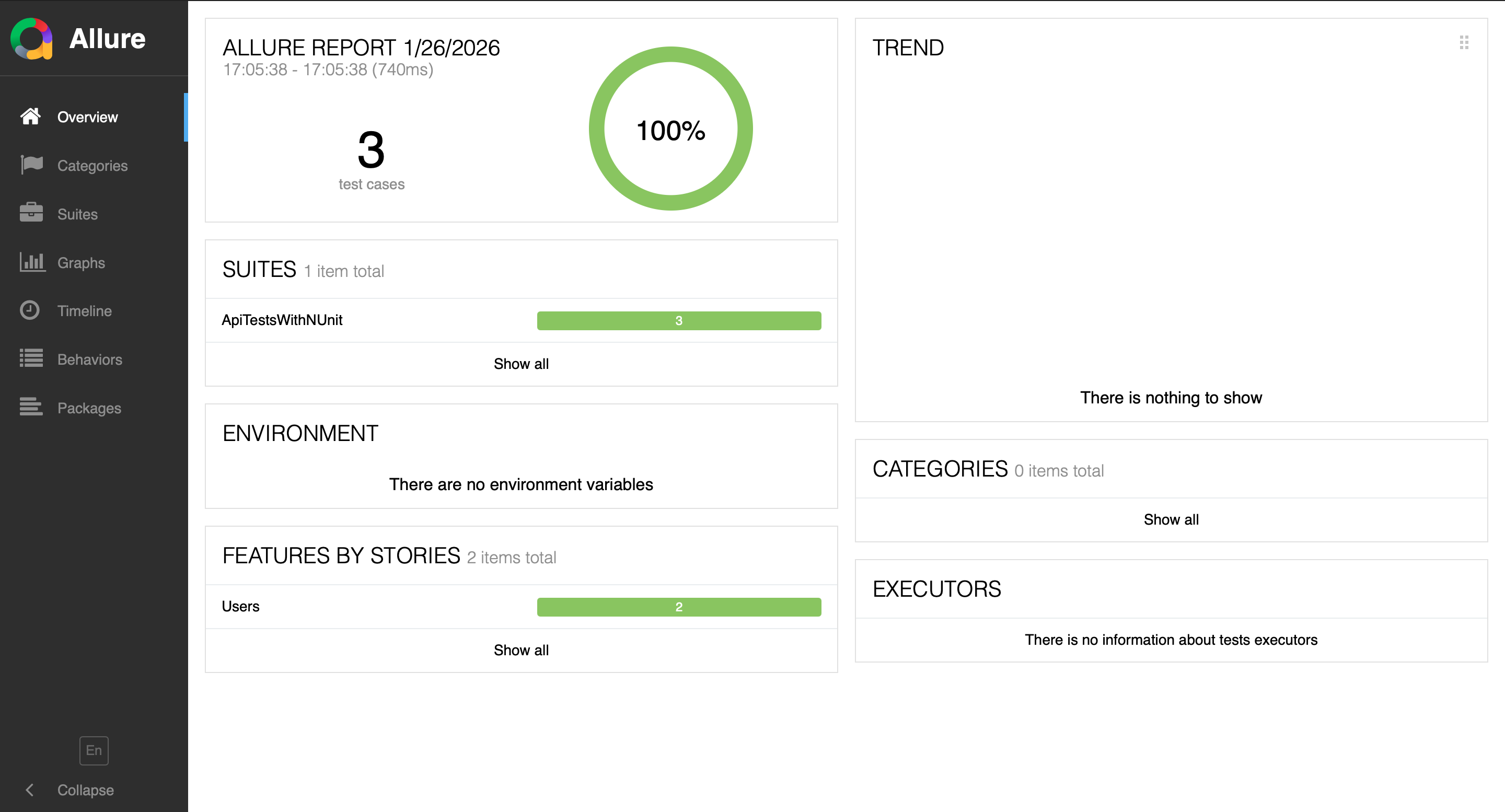
Task: Click the ENVIRONMENT widget heading
Action: point(300,433)
